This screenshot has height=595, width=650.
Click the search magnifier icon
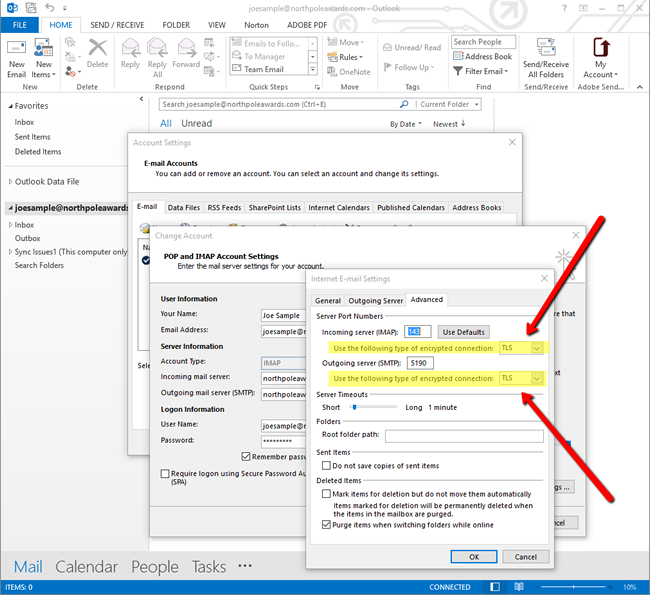(x=404, y=104)
